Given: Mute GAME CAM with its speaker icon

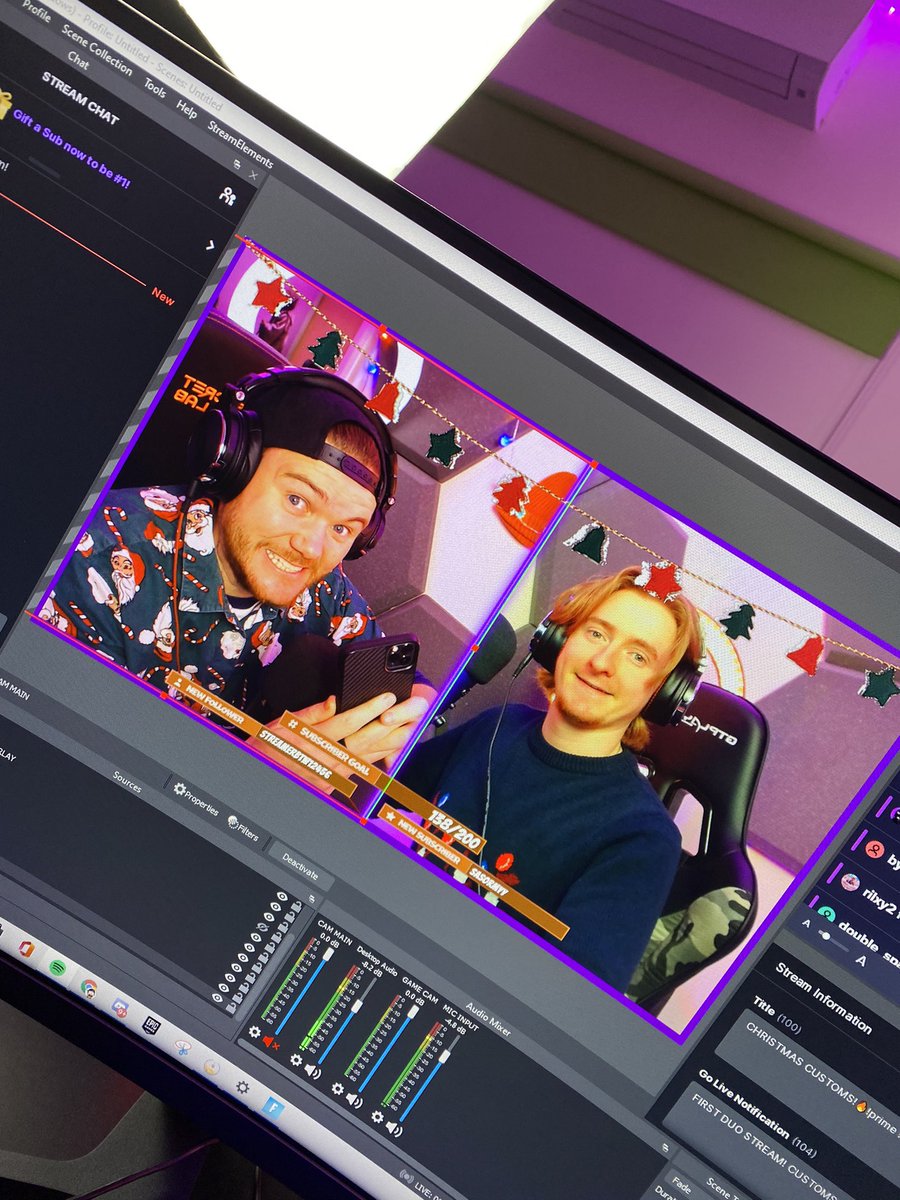Looking at the screenshot, I should [x=355, y=1100].
